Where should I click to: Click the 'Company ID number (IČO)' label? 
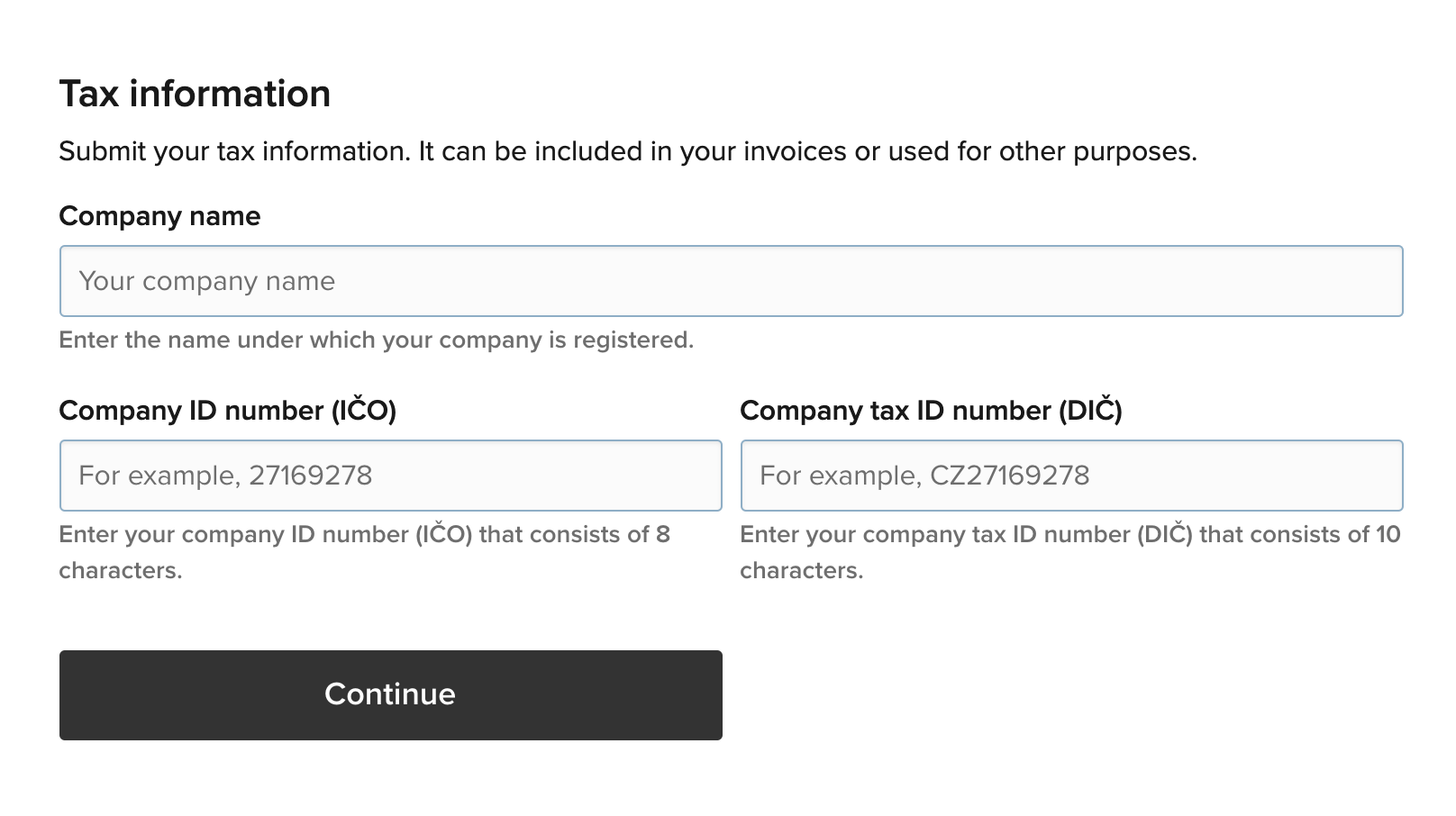[228, 410]
